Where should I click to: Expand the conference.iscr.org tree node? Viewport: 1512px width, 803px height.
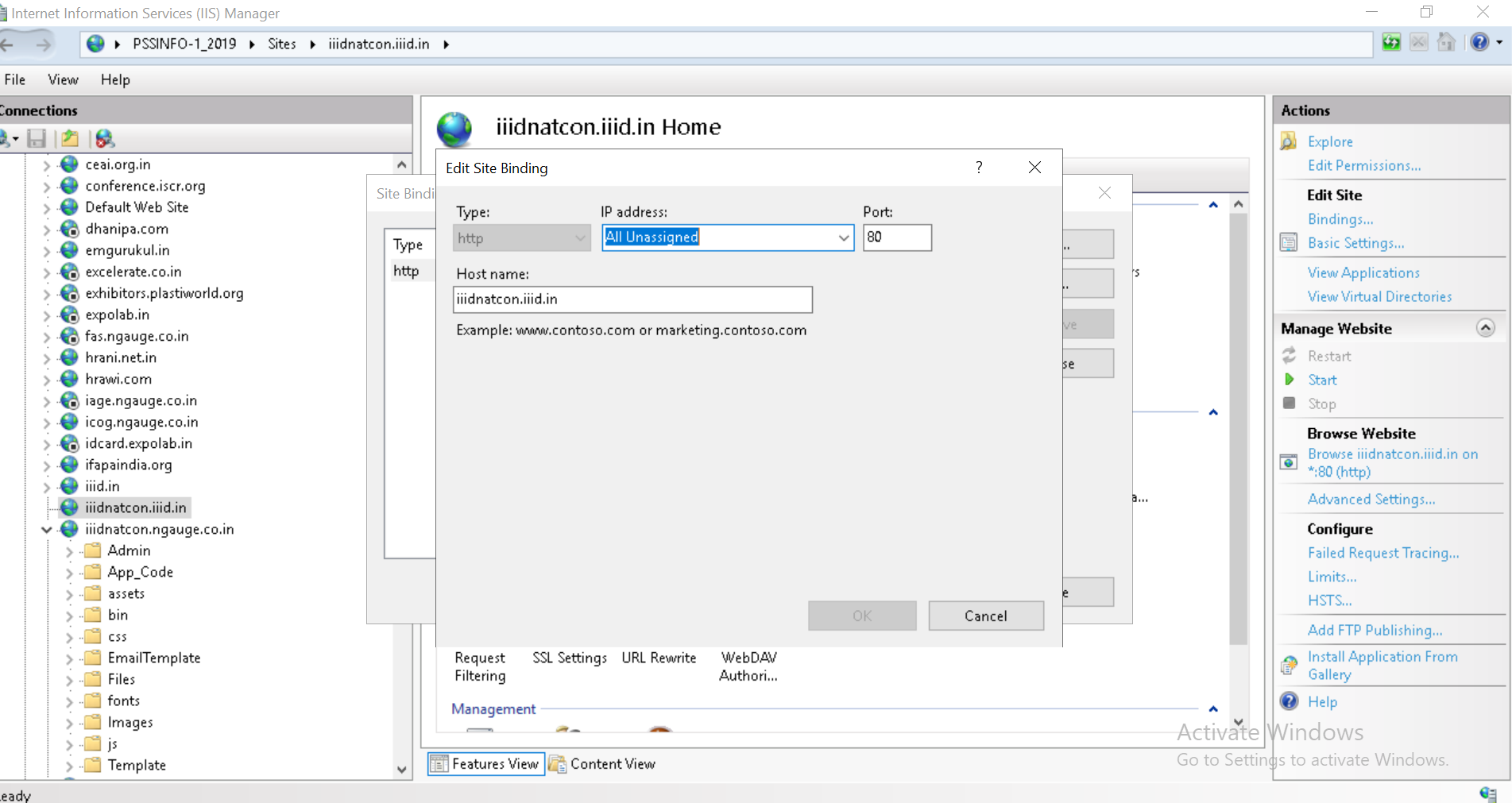(47, 187)
